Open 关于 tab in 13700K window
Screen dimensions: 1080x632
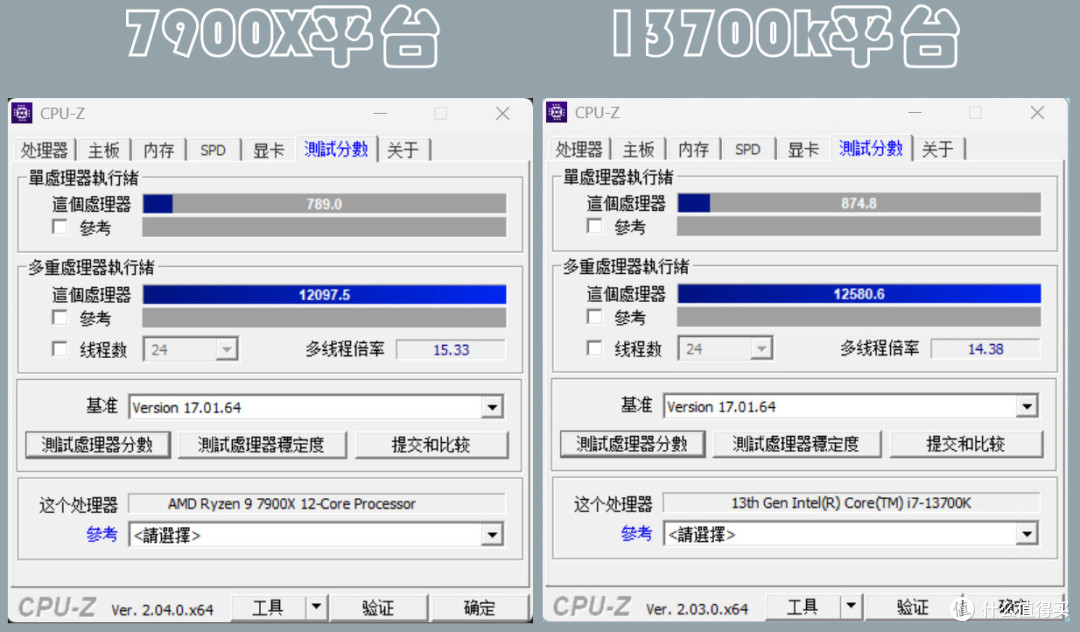937,149
